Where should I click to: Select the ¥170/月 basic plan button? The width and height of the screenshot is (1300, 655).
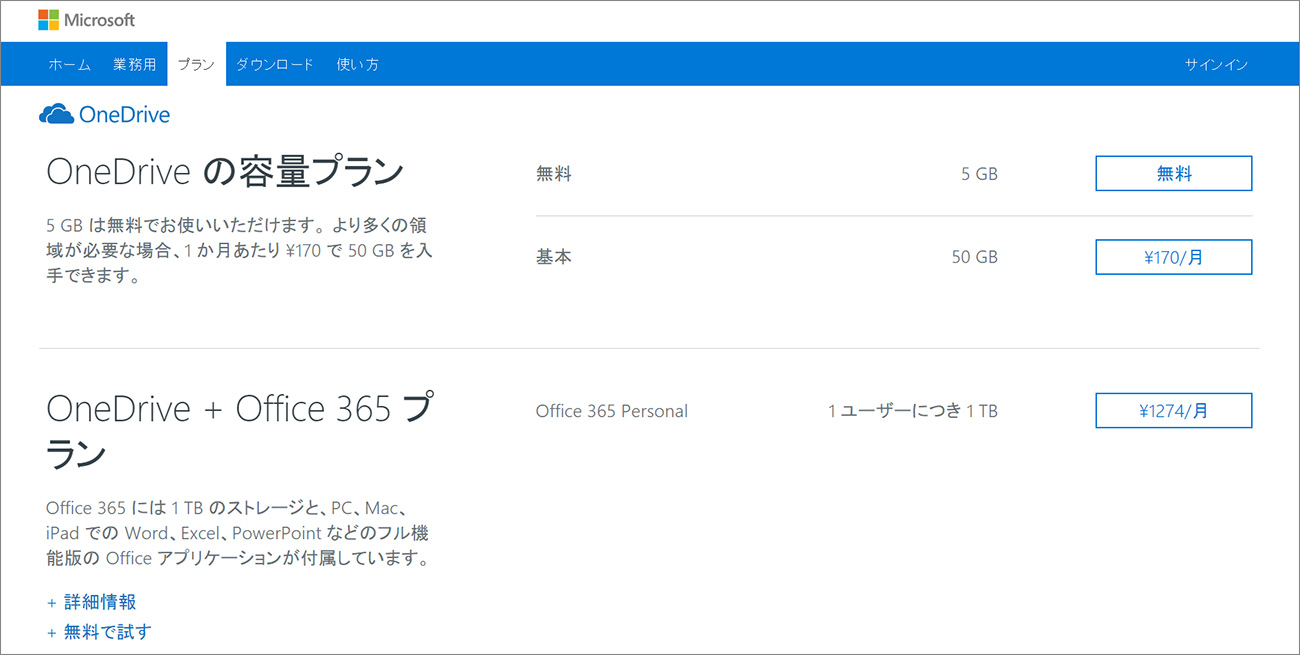click(1174, 257)
